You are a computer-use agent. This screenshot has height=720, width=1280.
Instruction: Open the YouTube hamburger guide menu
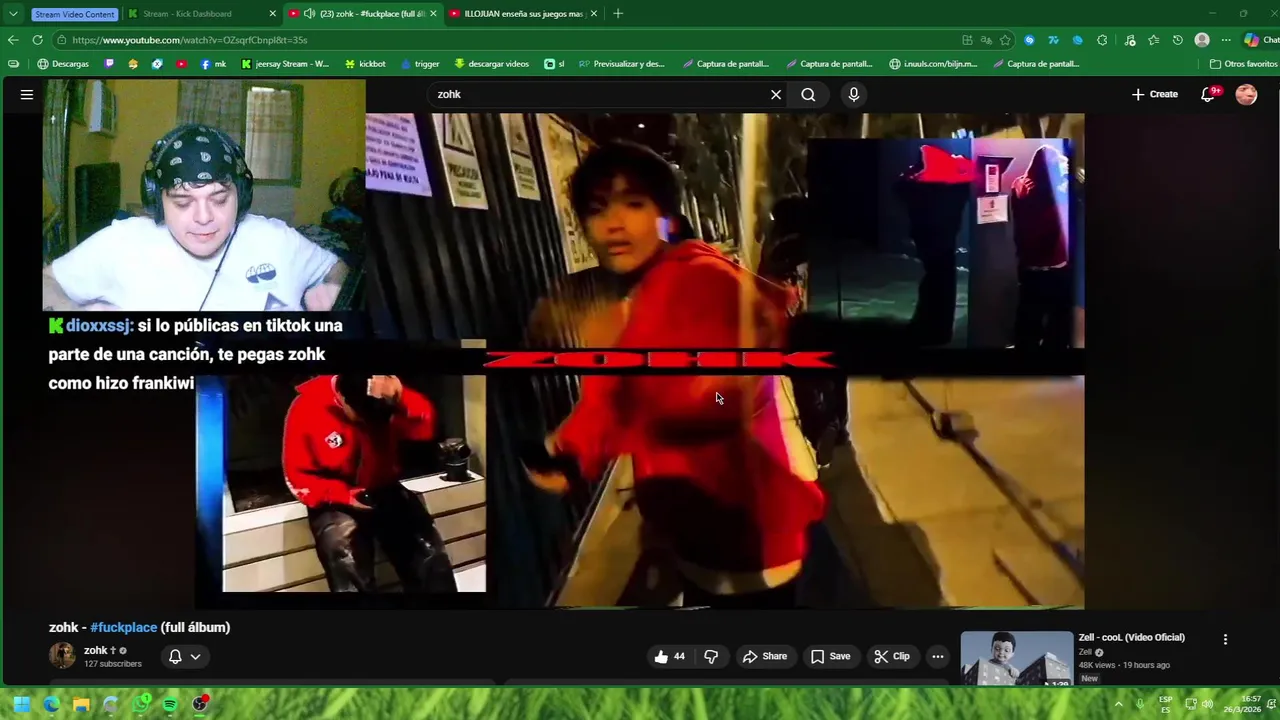coord(27,94)
